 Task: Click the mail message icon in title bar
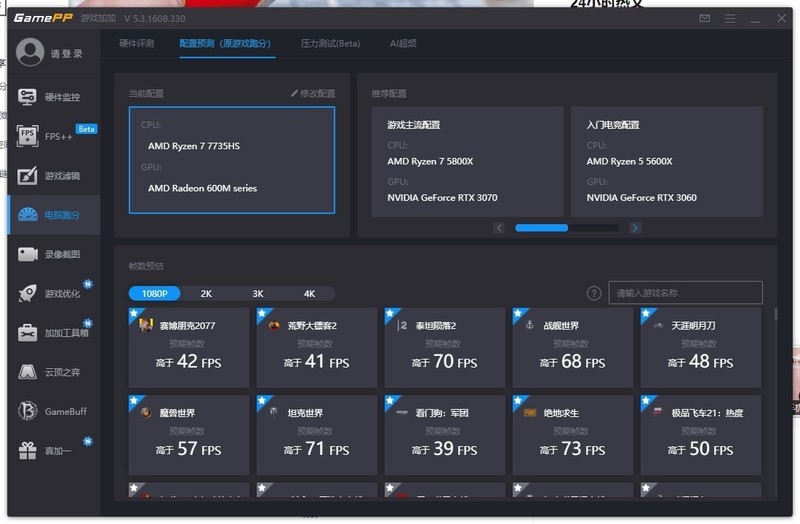click(x=705, y=18)
